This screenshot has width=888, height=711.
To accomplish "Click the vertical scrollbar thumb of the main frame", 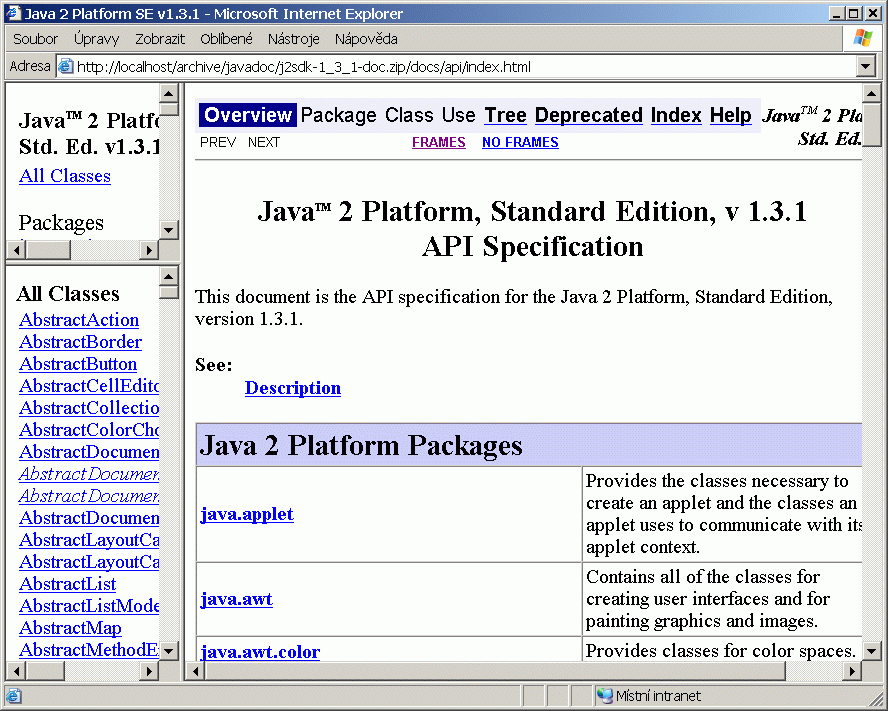I will (871, 124).
